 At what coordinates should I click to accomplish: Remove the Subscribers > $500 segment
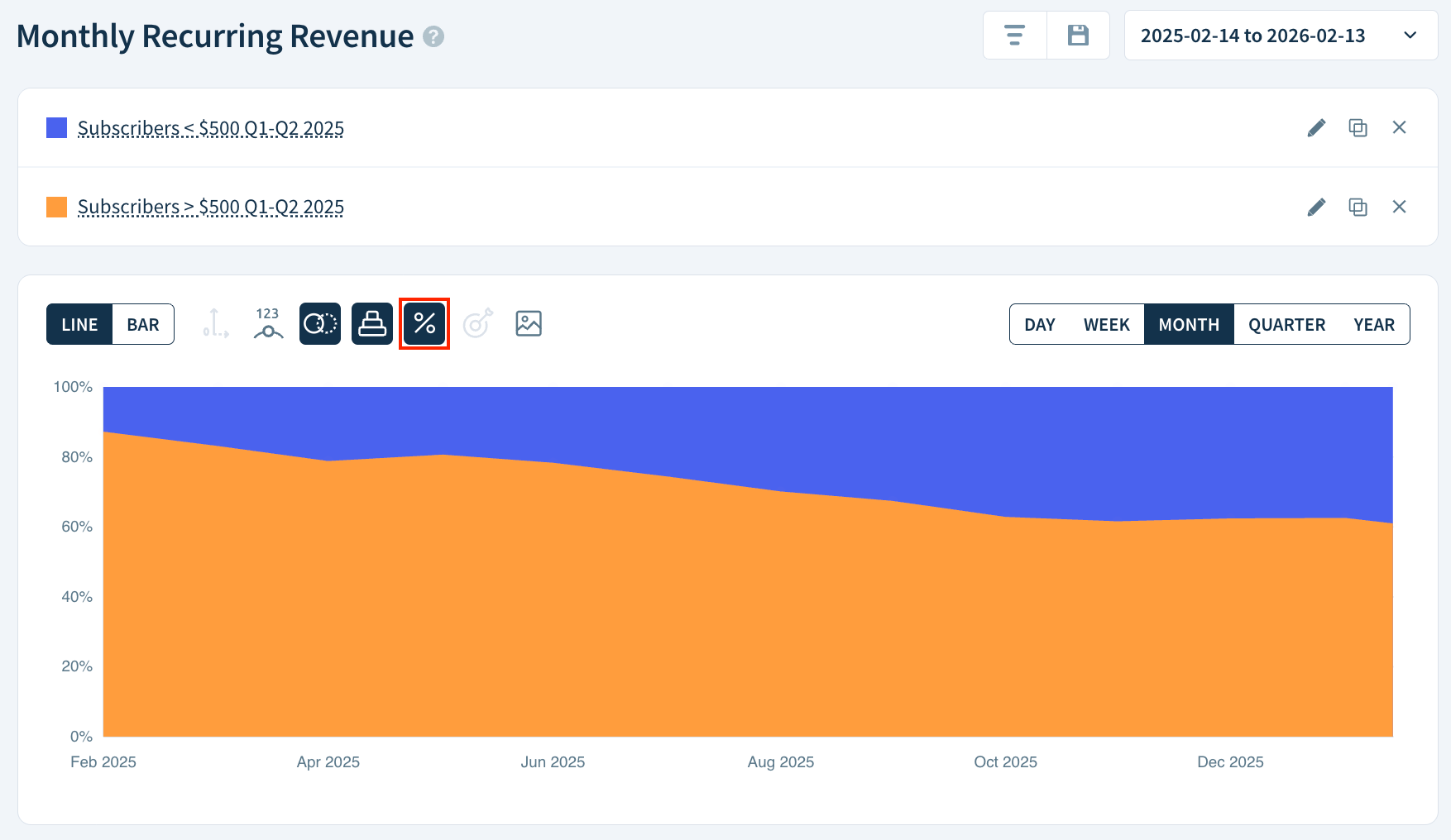[1399, 207]
